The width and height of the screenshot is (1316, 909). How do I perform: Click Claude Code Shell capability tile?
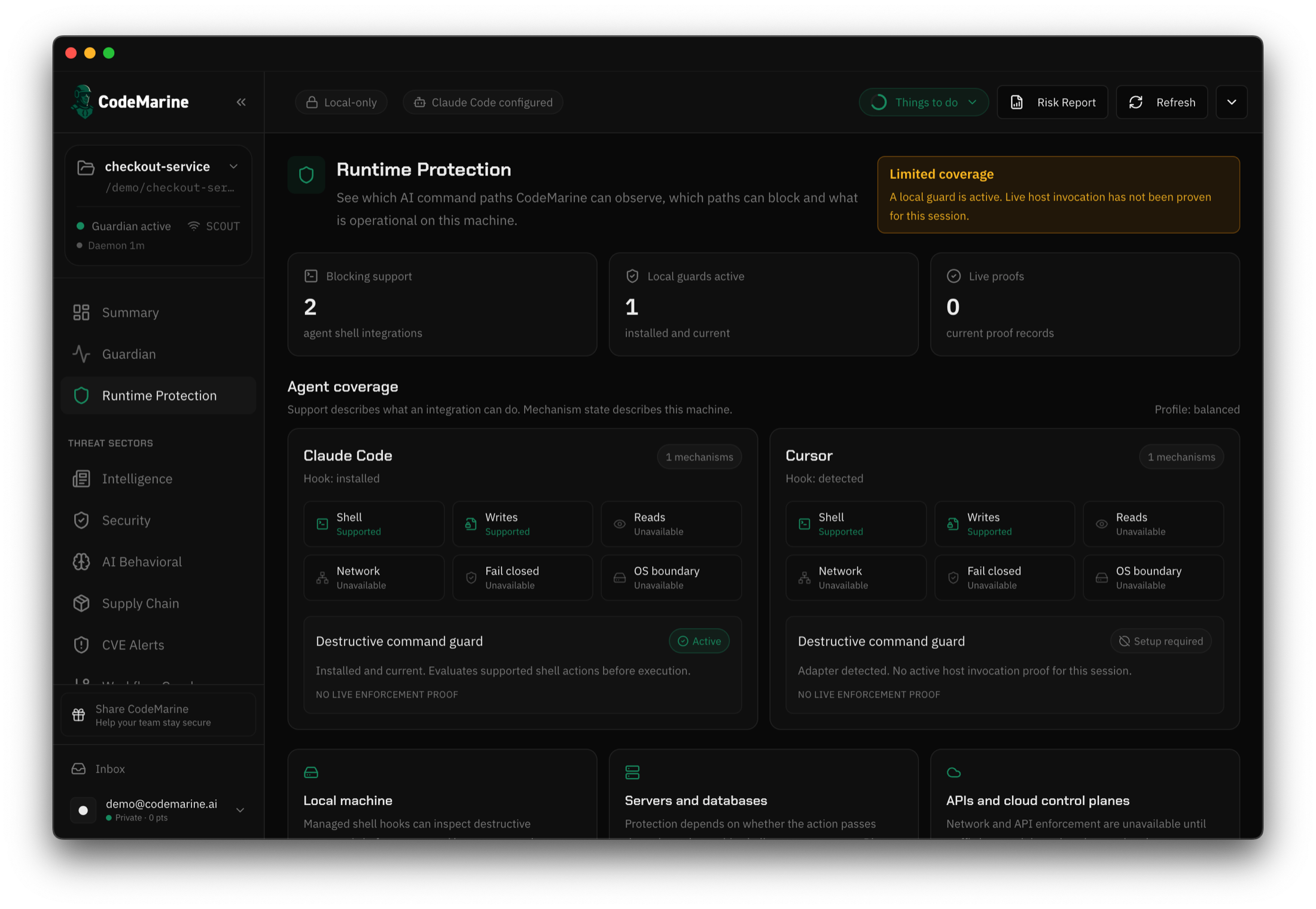(374, 524)
